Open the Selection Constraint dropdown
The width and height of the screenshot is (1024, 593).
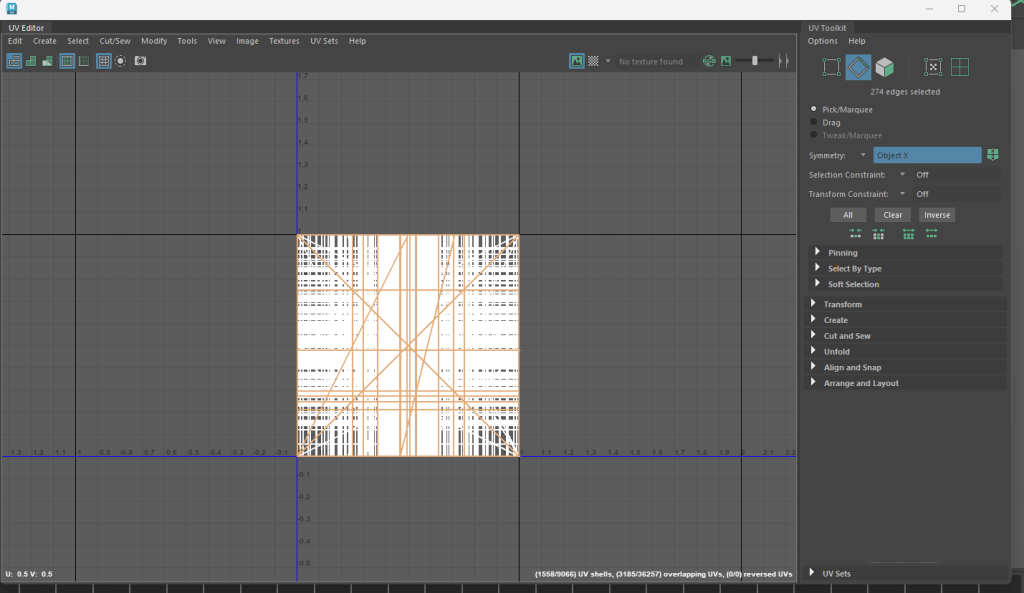(x=902, y=175)
